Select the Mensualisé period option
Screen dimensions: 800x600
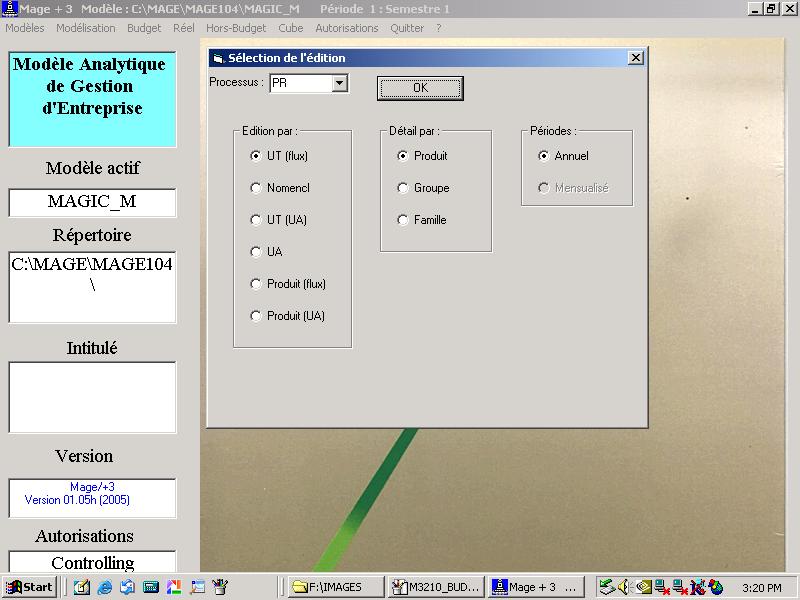[x=573, y=188]
